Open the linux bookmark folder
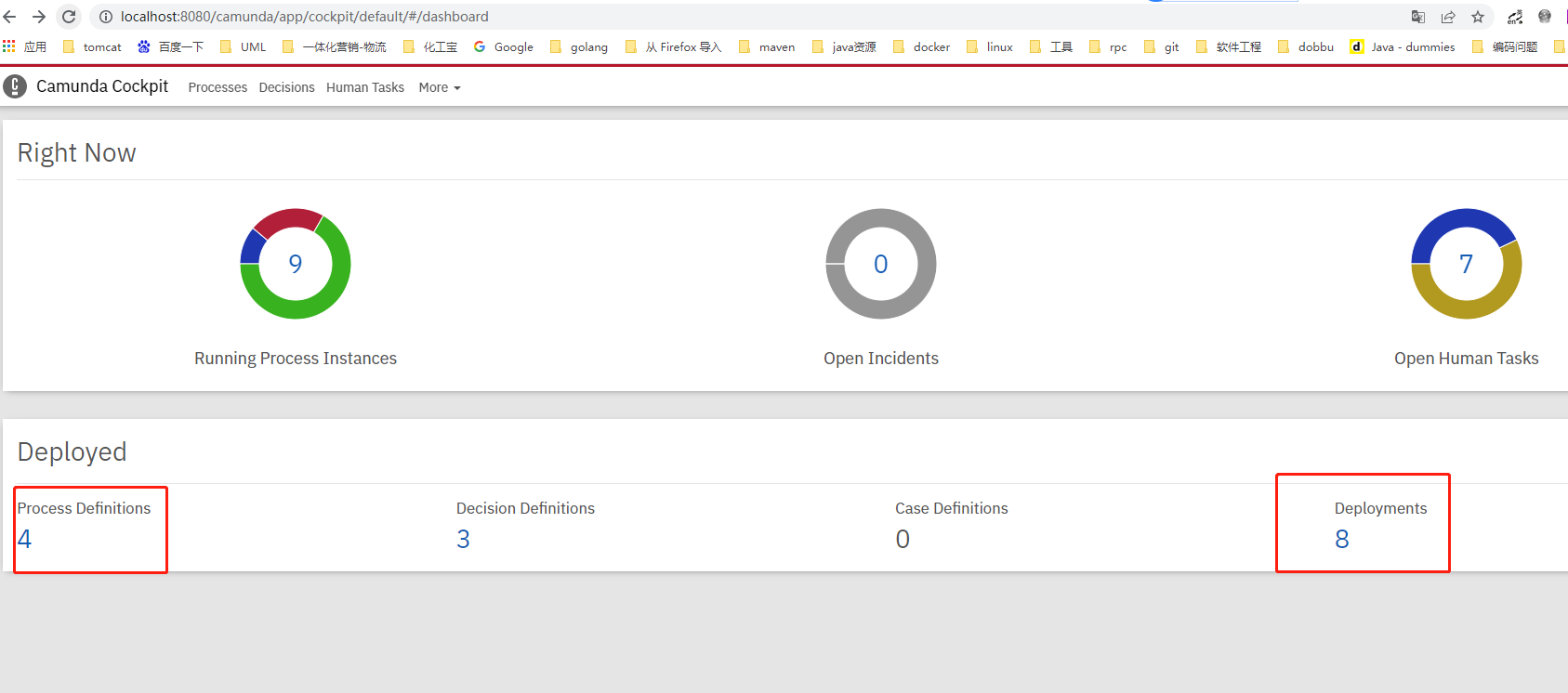The height and width of the screenshot is (693, 1568). coord(990,46)
